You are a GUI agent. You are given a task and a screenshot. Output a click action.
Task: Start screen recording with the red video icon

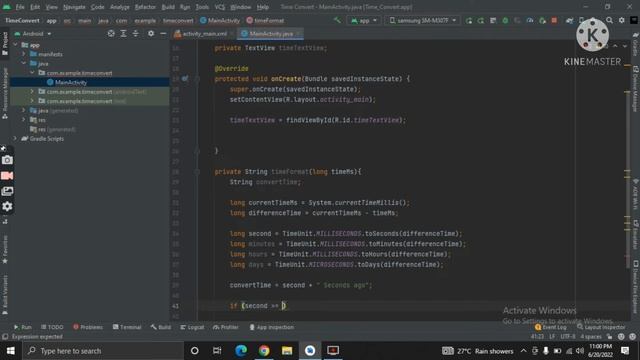pyautogui.click(x=7, y=176)
